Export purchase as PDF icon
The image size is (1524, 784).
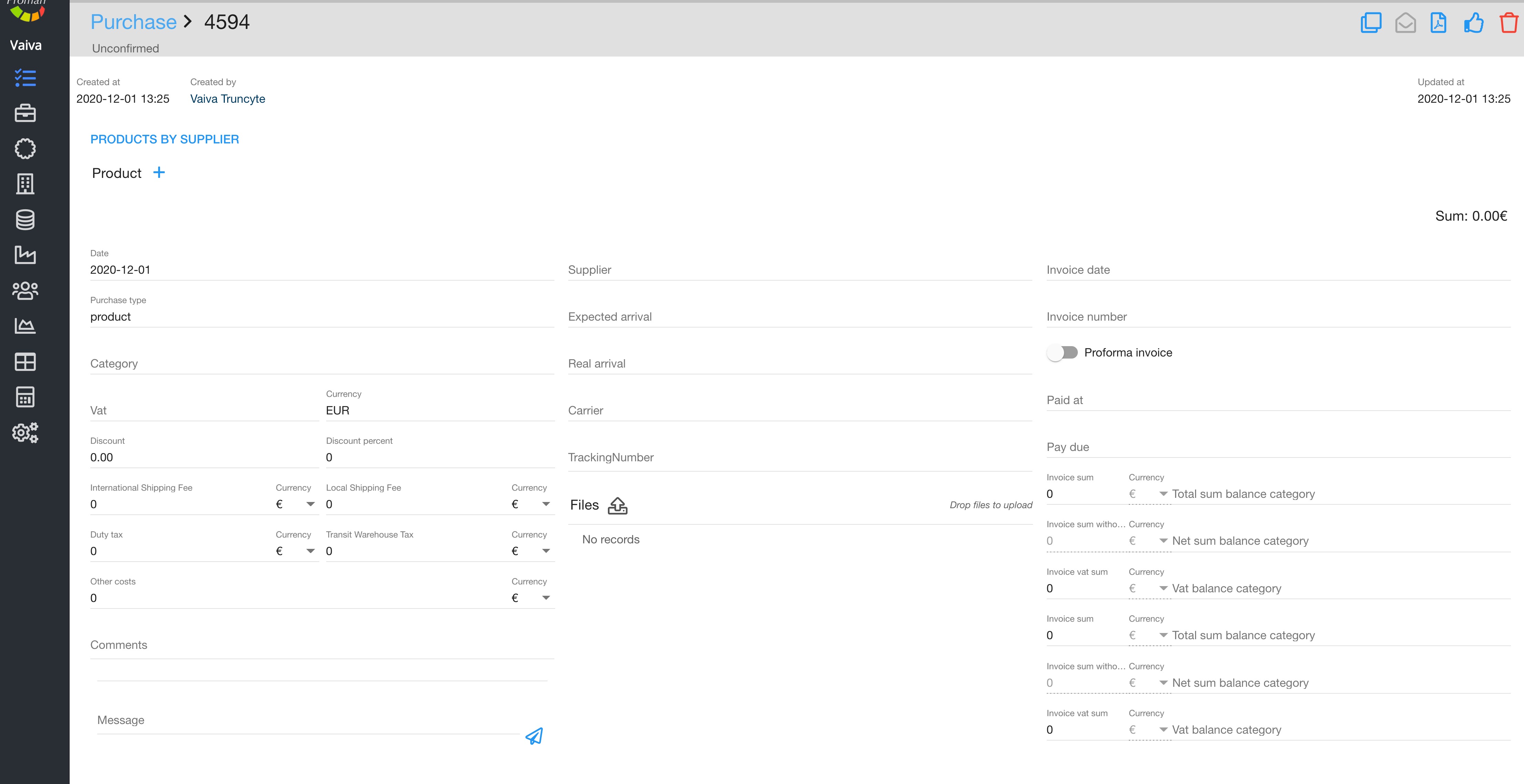[1438, 23]
